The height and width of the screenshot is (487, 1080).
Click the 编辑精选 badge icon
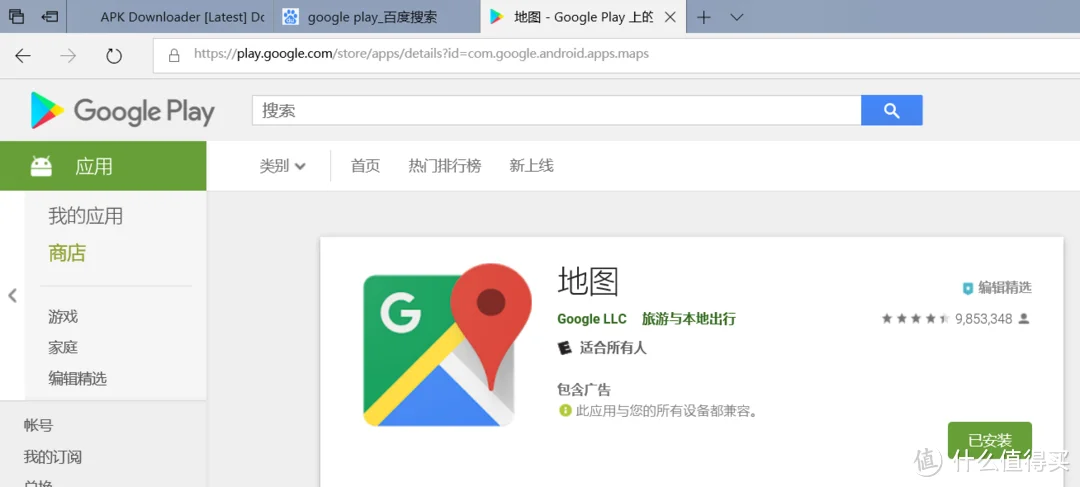coord(968,289)
